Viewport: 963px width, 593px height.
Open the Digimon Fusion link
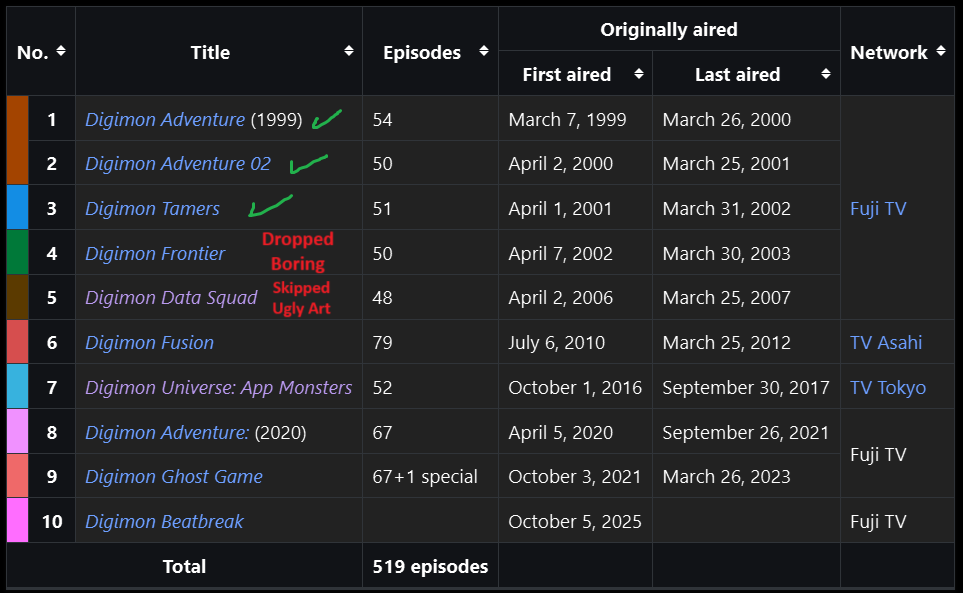[x=150, y=342]
